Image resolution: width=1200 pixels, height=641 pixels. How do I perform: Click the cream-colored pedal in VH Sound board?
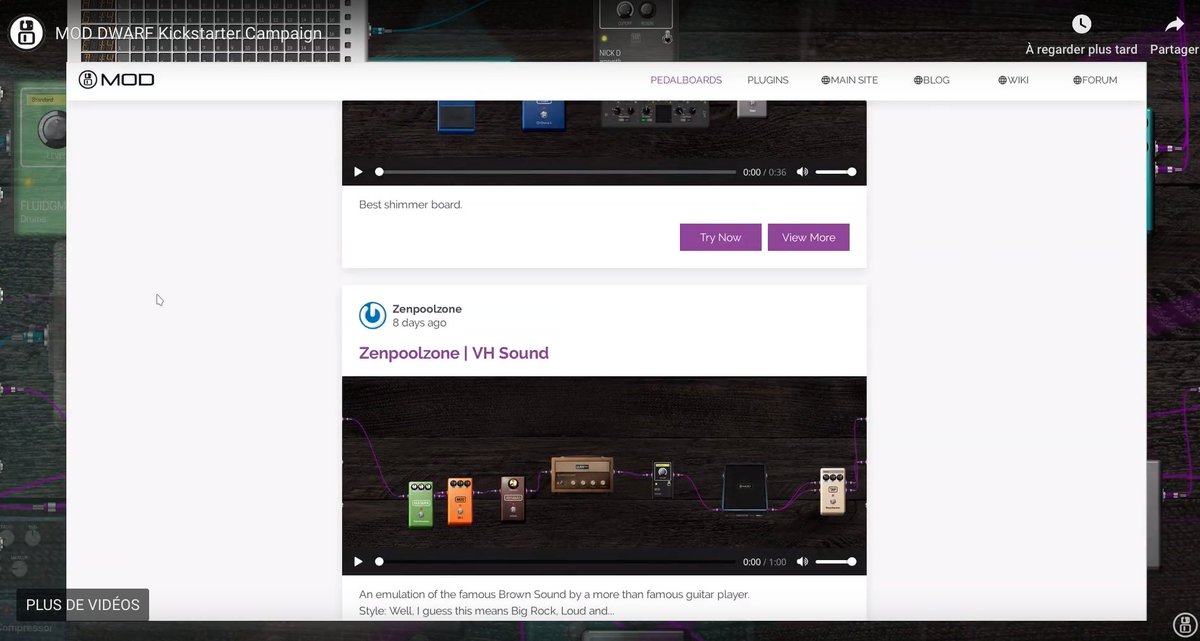point(832,491)
